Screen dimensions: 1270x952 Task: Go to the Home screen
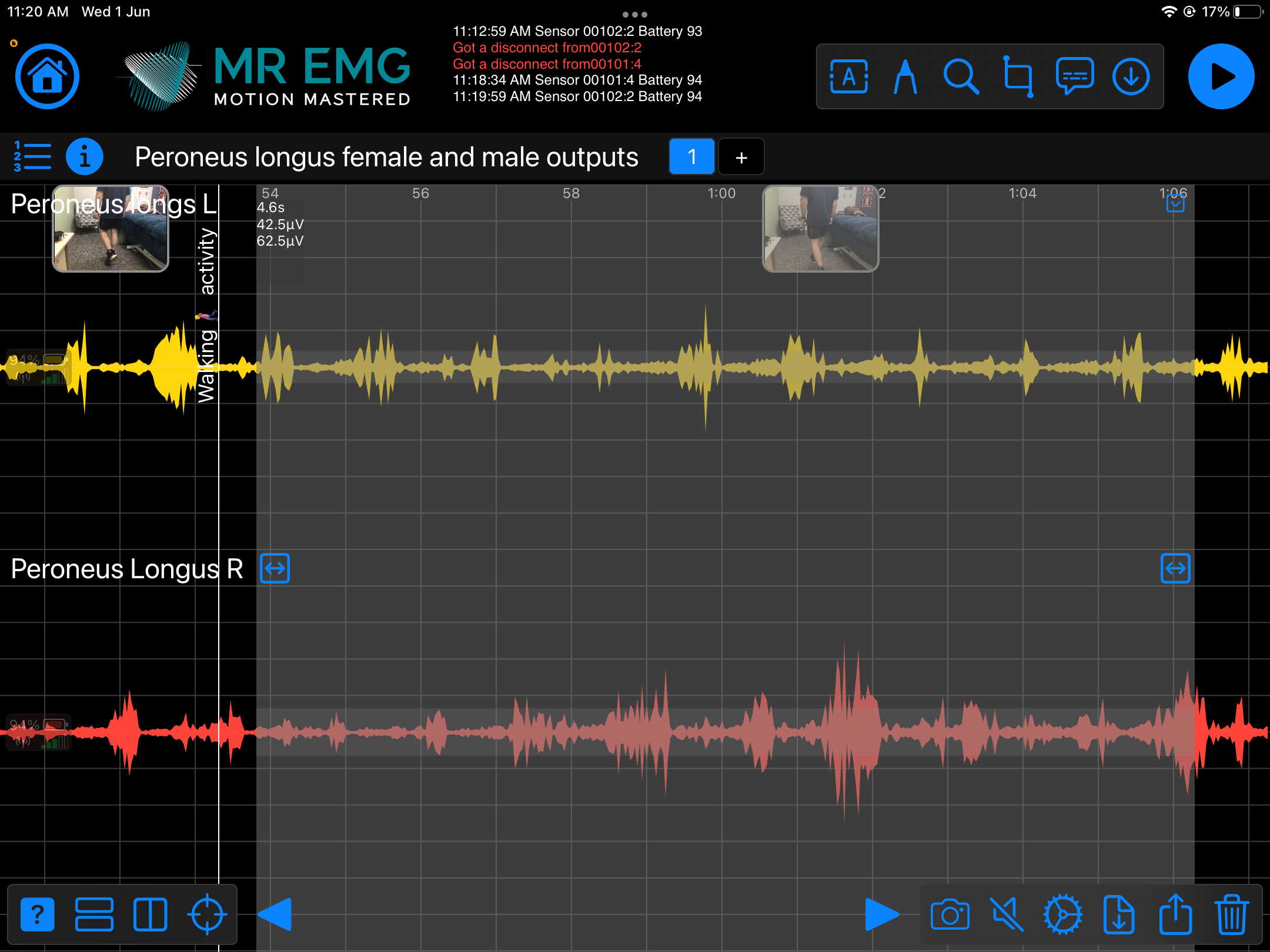pyautogui.click(x=47, y=76)
